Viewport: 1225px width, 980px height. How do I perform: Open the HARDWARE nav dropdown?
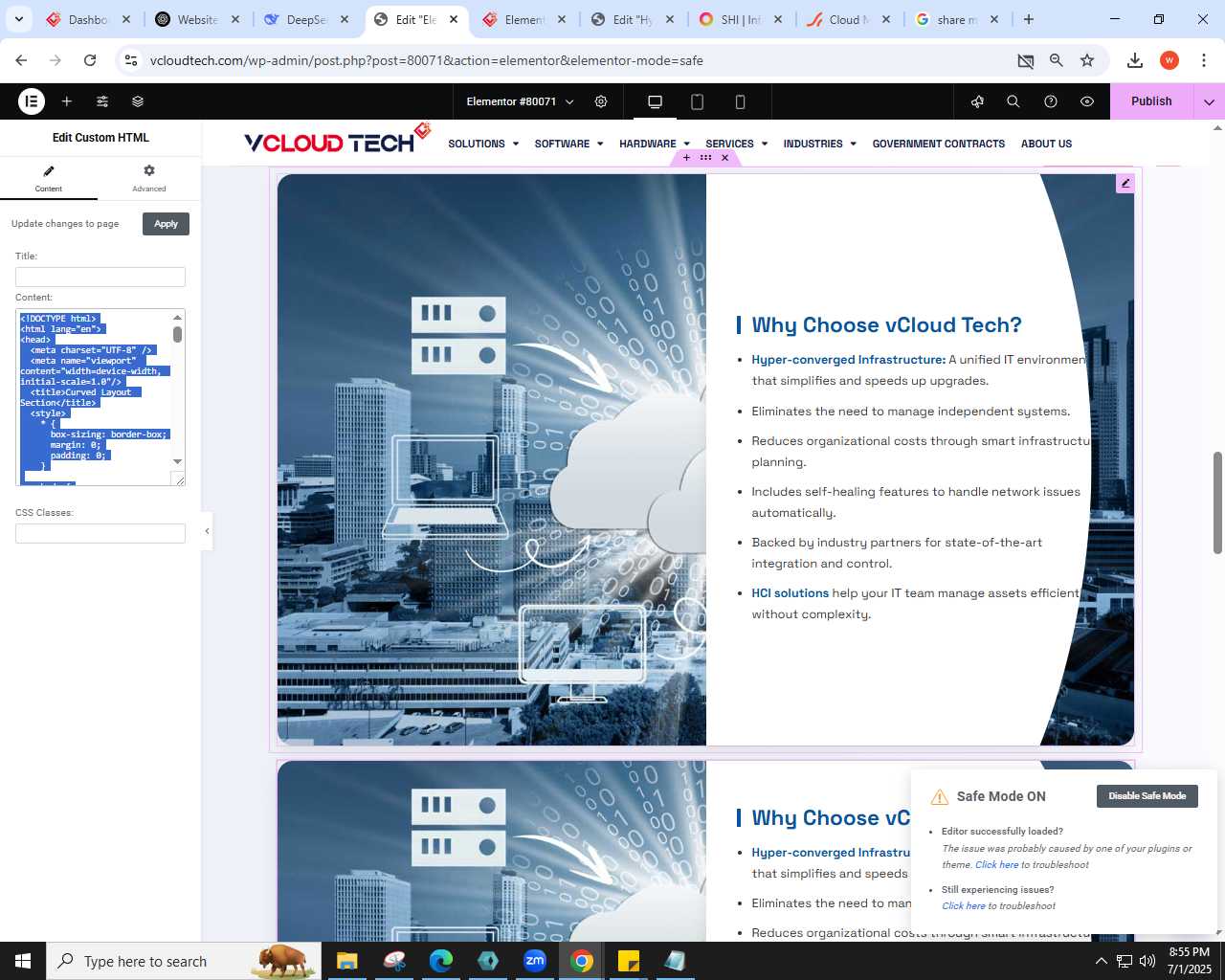pyautogui.click(x=655, y=144)
